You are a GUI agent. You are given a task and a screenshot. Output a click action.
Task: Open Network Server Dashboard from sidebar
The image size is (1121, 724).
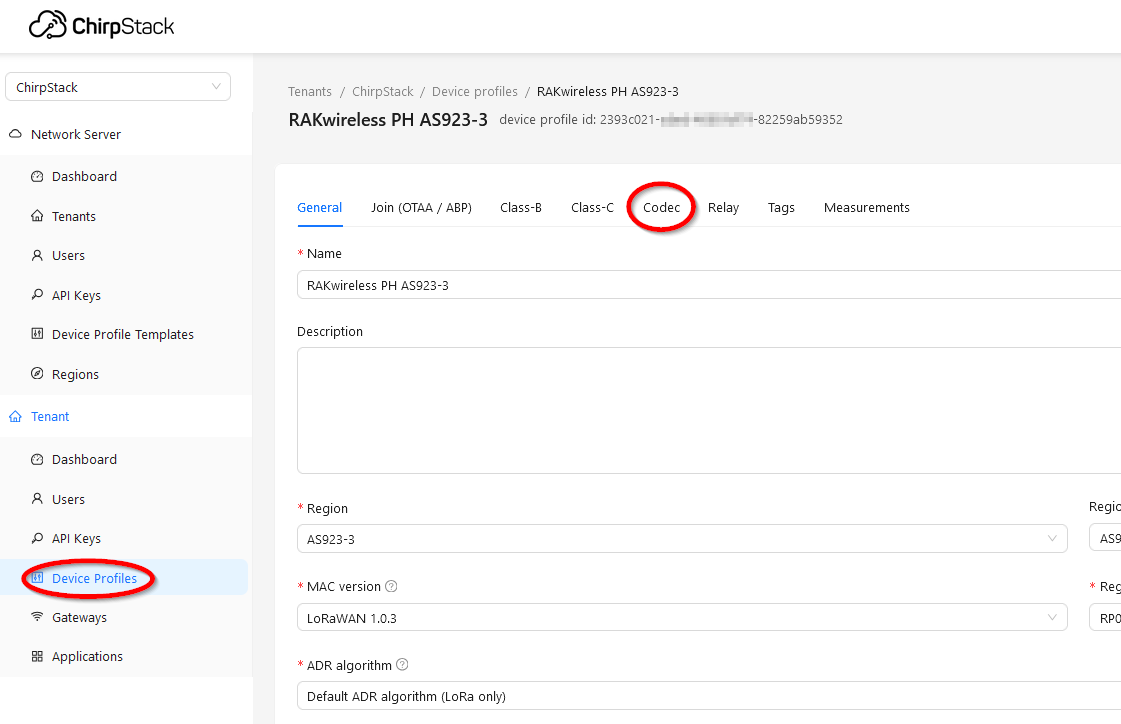84,177
